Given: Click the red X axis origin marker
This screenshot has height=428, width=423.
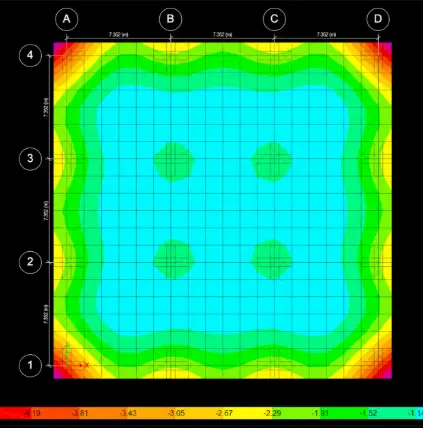Looking at the screenshot, I should coord(86,365).
